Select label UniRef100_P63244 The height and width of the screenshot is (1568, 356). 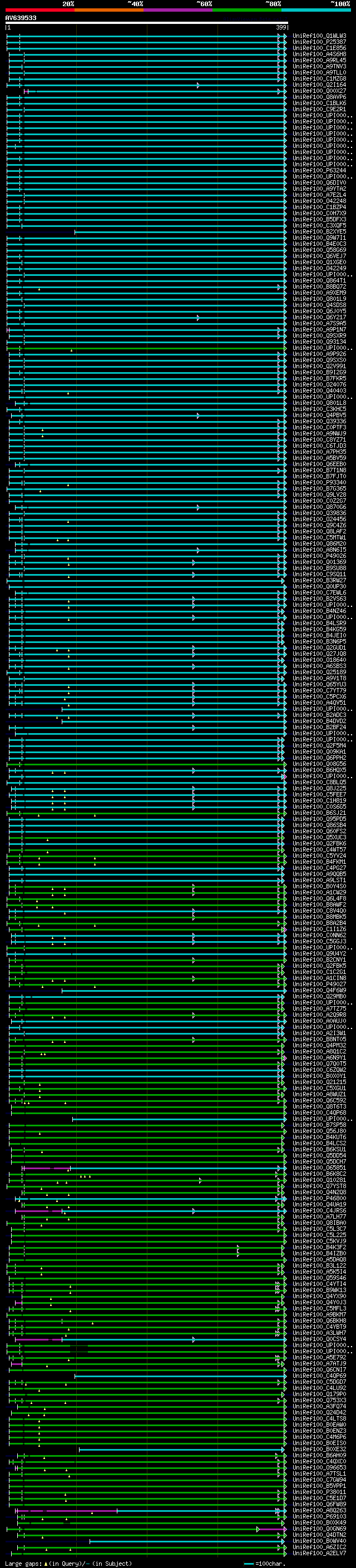pyautogui.click(x=319, y=170)
